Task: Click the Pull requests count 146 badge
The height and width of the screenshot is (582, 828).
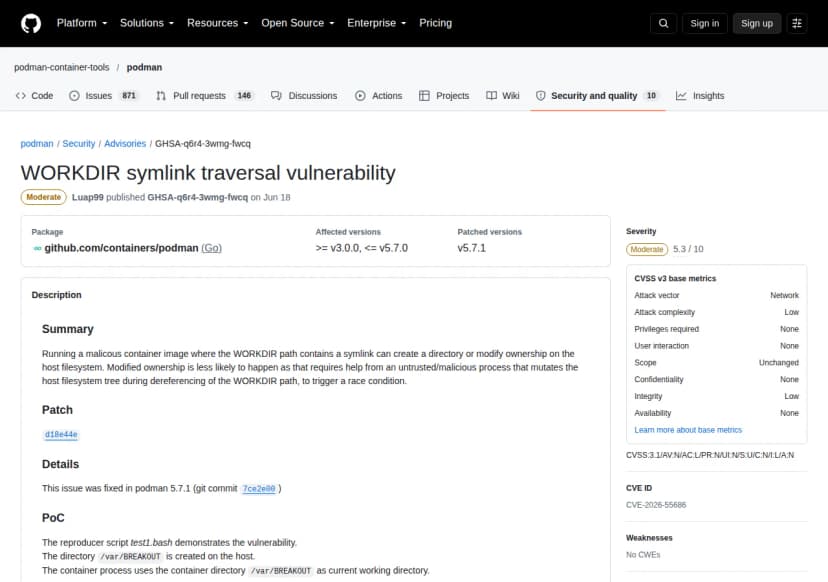Action: coord(244,96)
